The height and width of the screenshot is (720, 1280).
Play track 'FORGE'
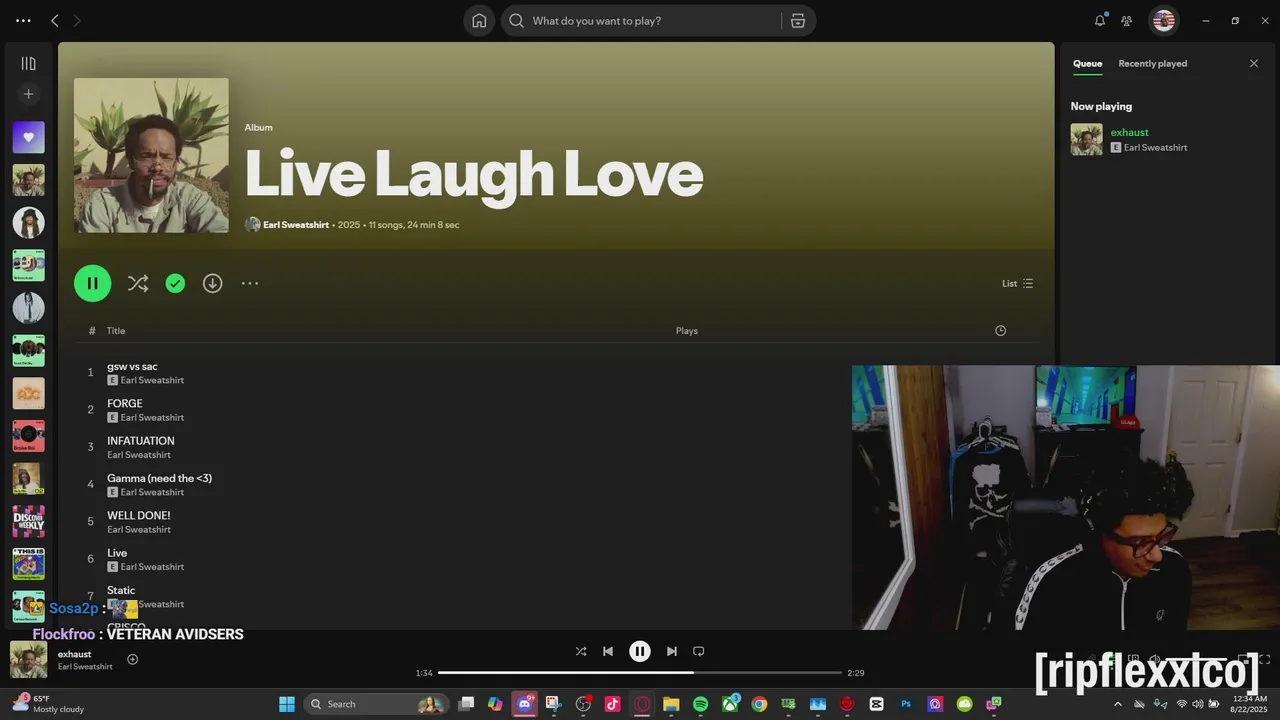(x=125, y=404)
